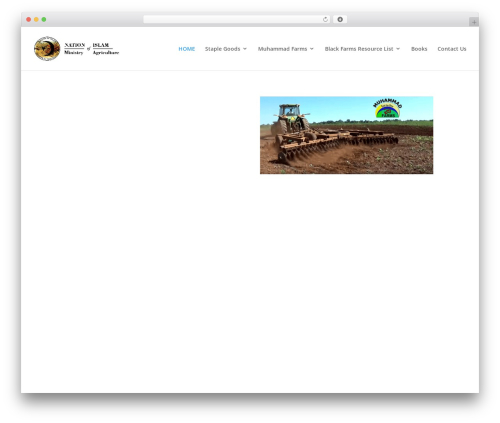Click the Ministry of Agriculture logo text

coord(91,49)
